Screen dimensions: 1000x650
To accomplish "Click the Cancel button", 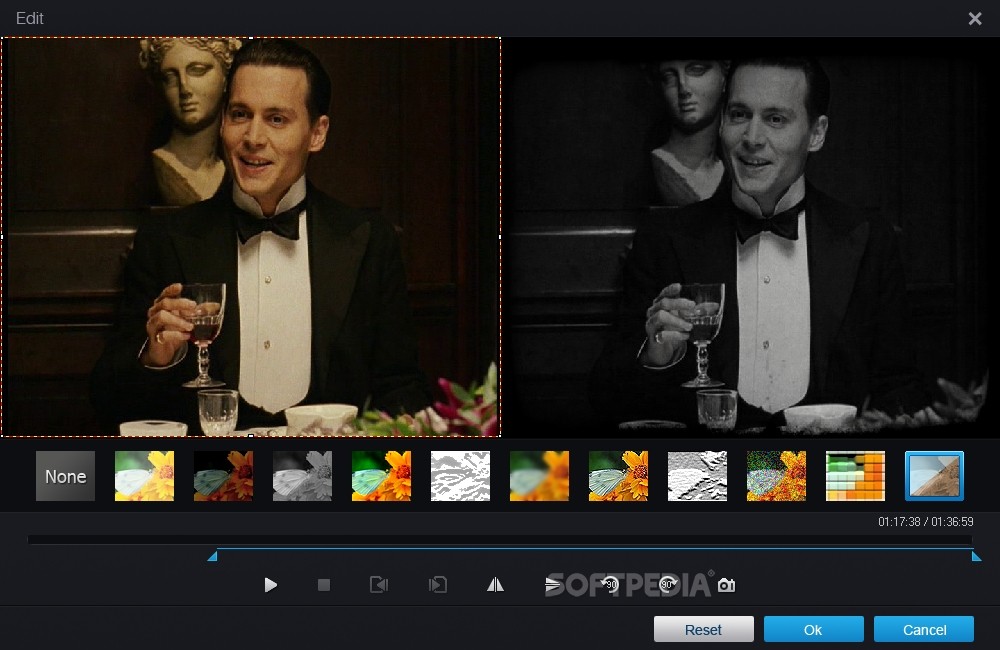I will pos(924,630).
